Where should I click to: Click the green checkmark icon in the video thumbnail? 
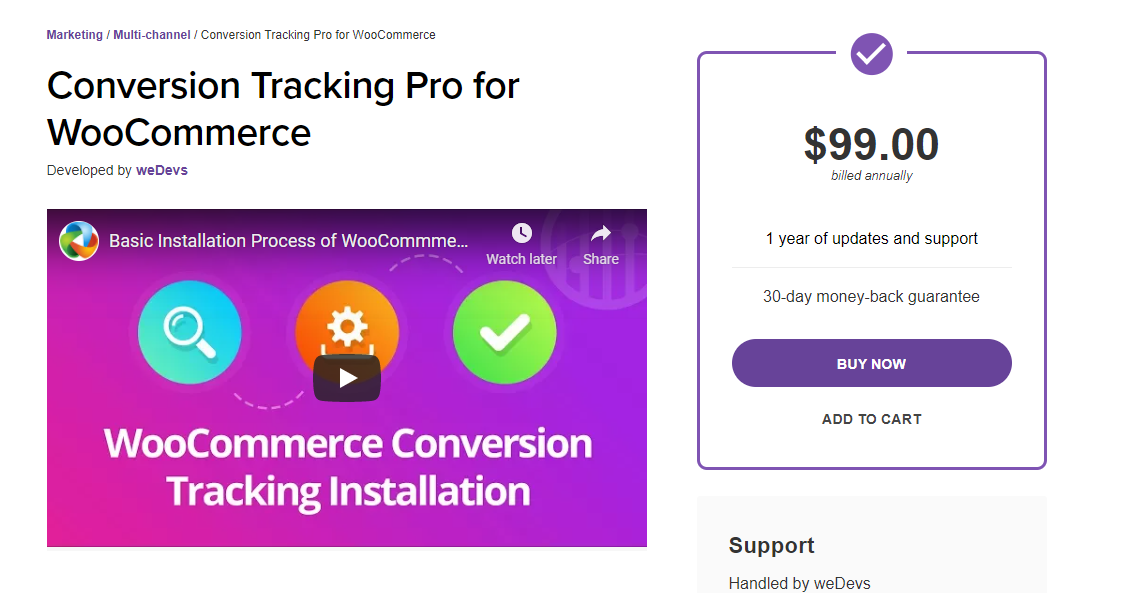(504, 332)
